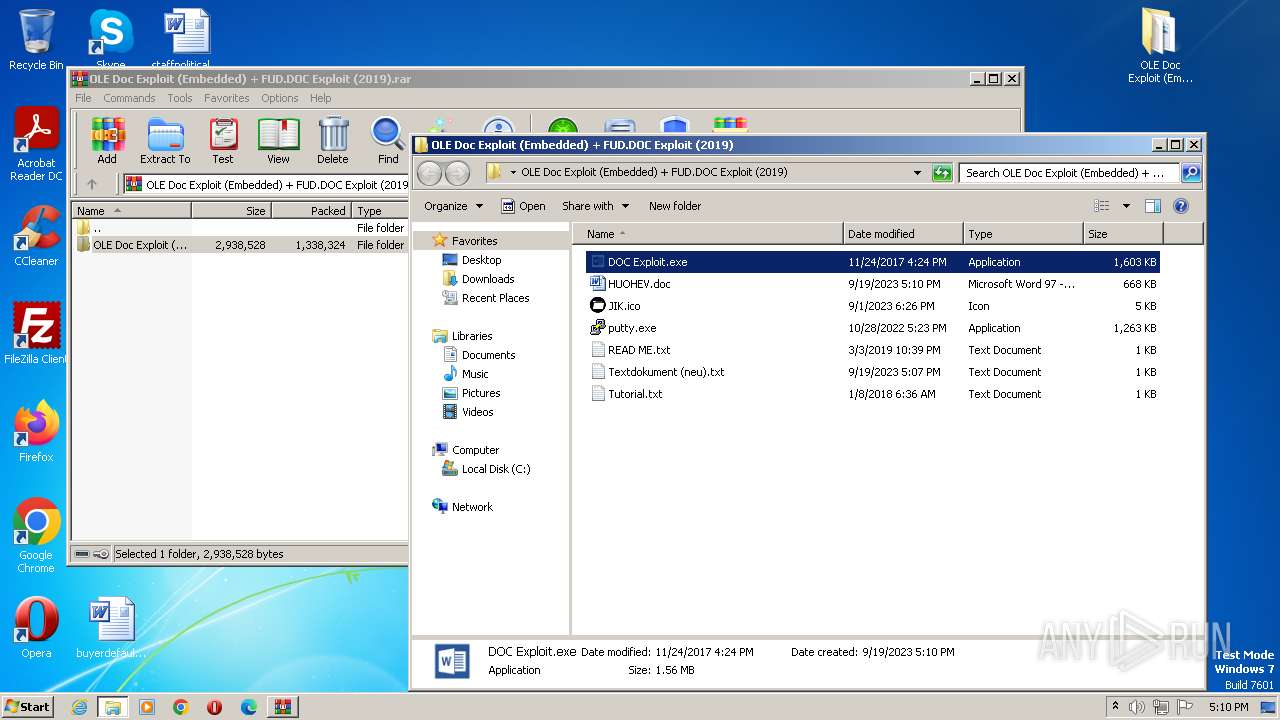
Task: Click Change your view icon in Explorer
Action: (x=1101, y=206)
